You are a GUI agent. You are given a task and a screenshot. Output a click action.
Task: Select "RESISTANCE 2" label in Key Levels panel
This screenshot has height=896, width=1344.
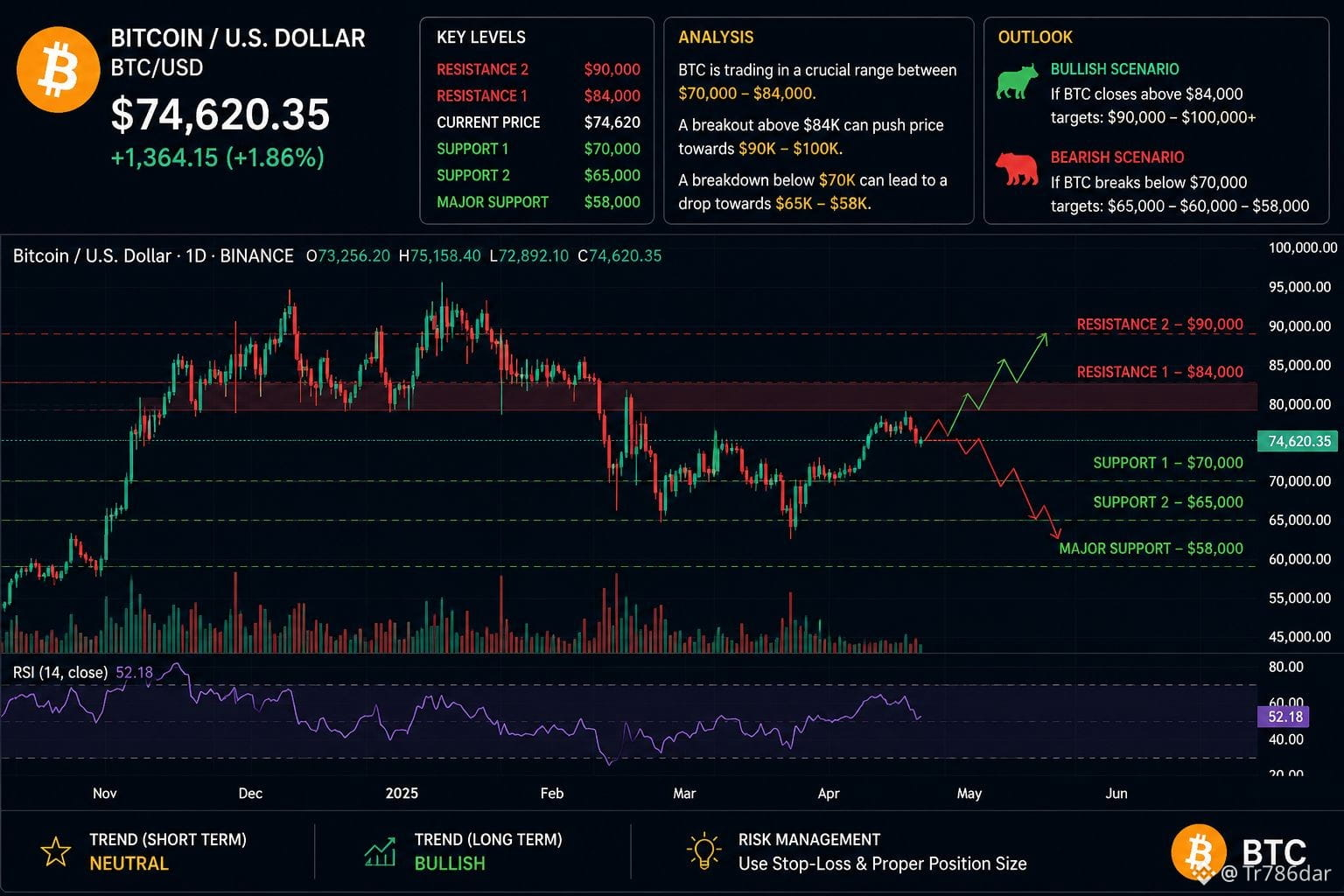[482, 69]
